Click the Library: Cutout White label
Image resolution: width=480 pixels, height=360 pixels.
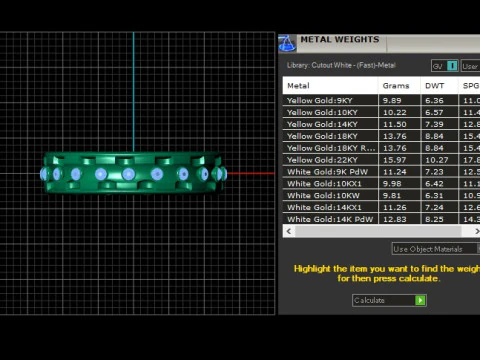coord(341,65)
